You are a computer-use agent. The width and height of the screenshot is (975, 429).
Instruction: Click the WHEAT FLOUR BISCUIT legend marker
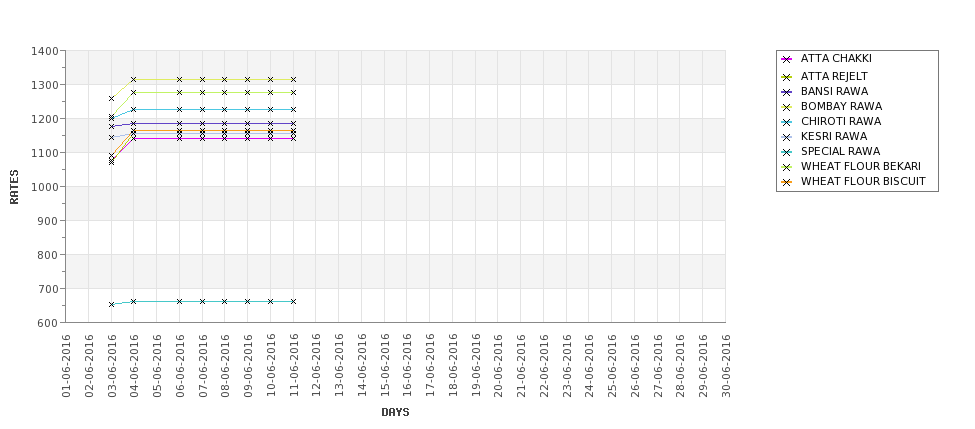[787, 182]
